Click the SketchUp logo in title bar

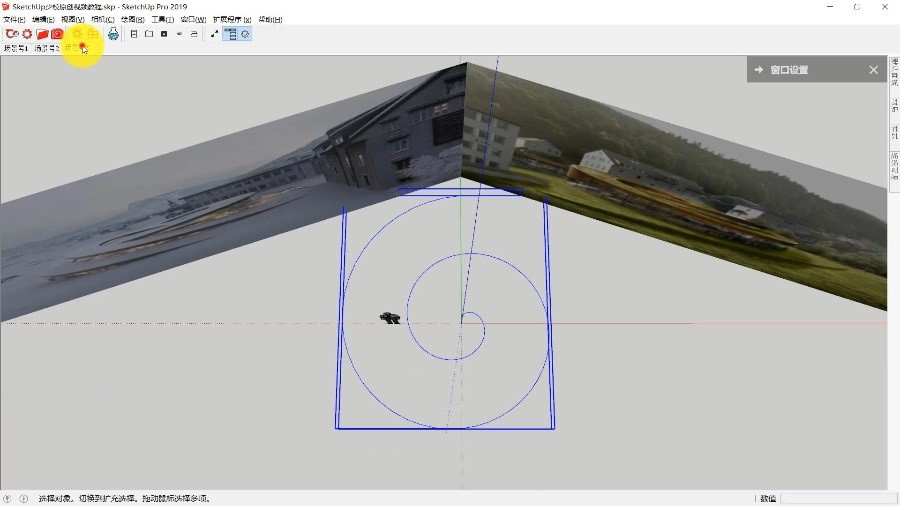pyautogui.click(x=6, y=6)
